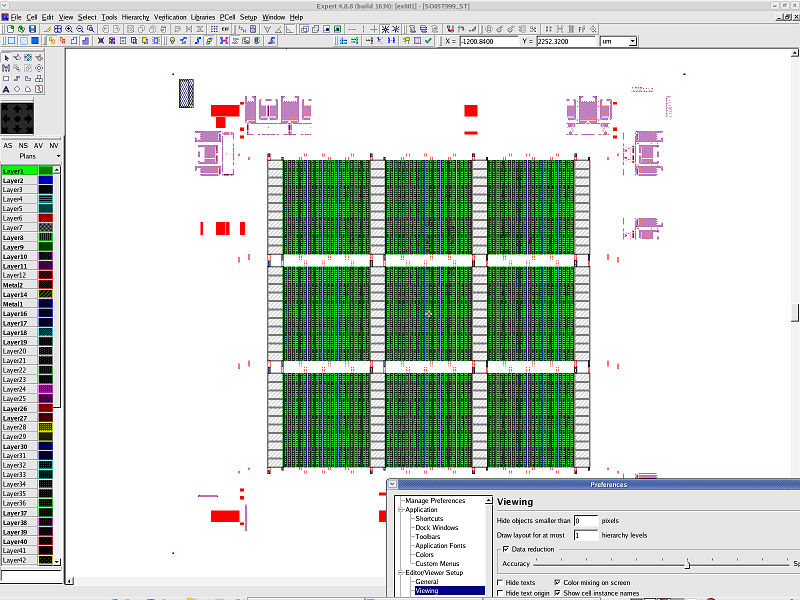Open the Verification menu
This screenshot has width=800, height=600.
pos(170,17)
